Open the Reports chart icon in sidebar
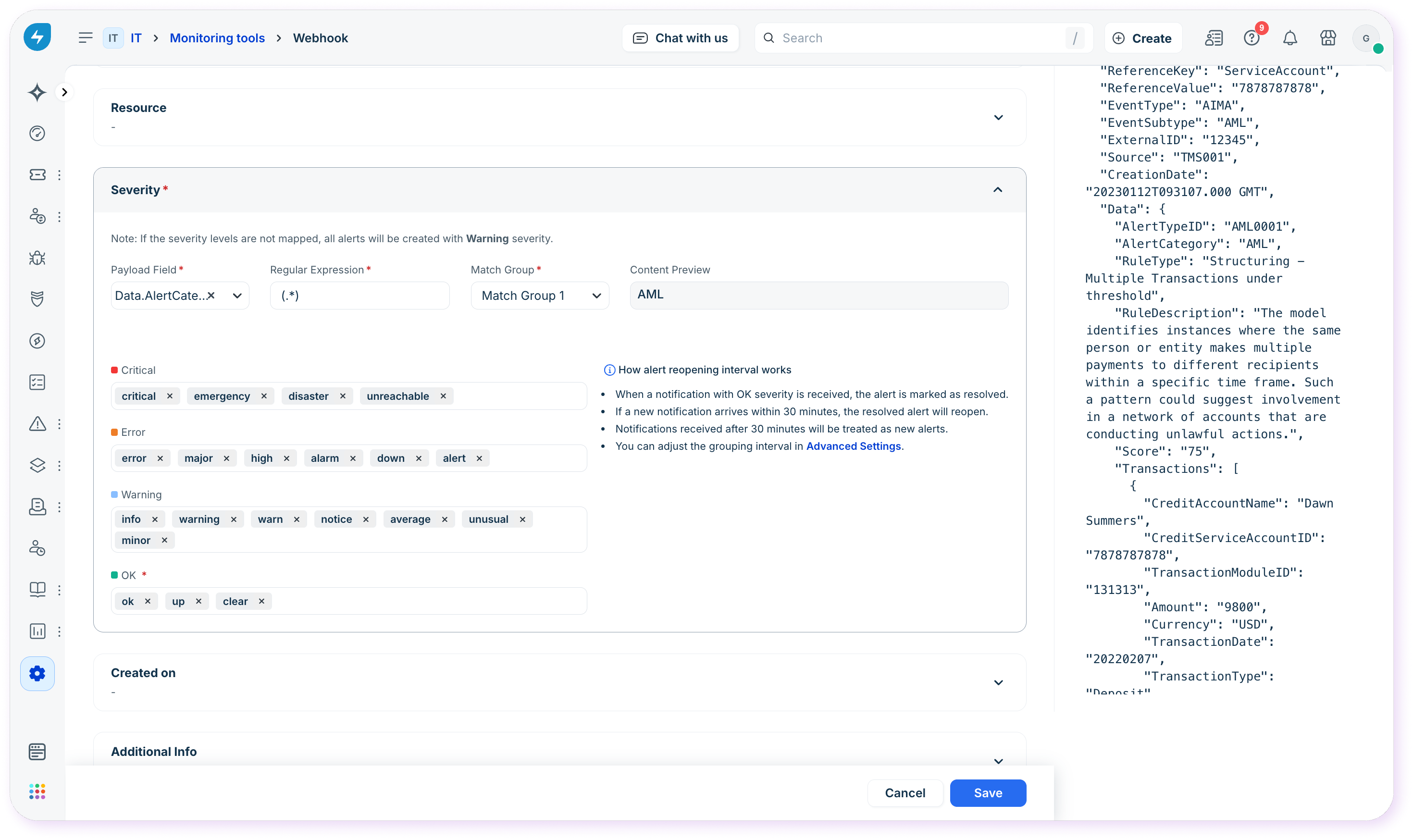1413x840 pixels. point(37,631)
